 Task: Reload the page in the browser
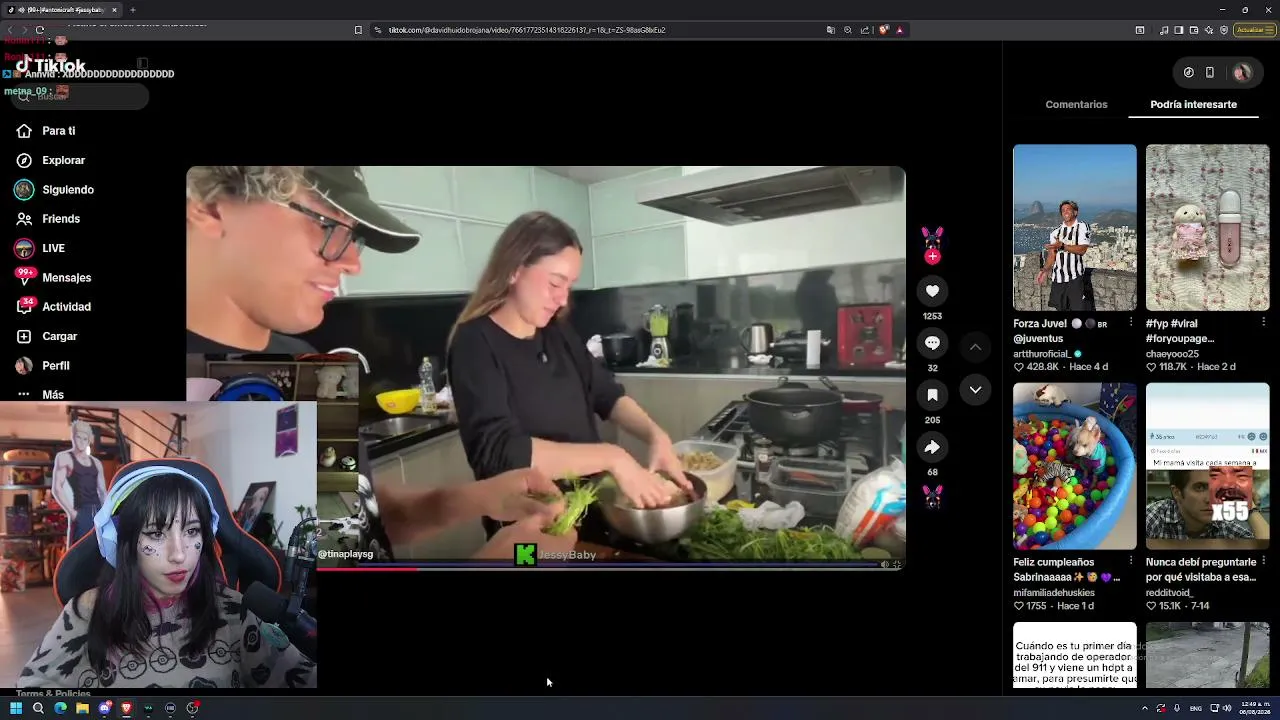[40, 30]
